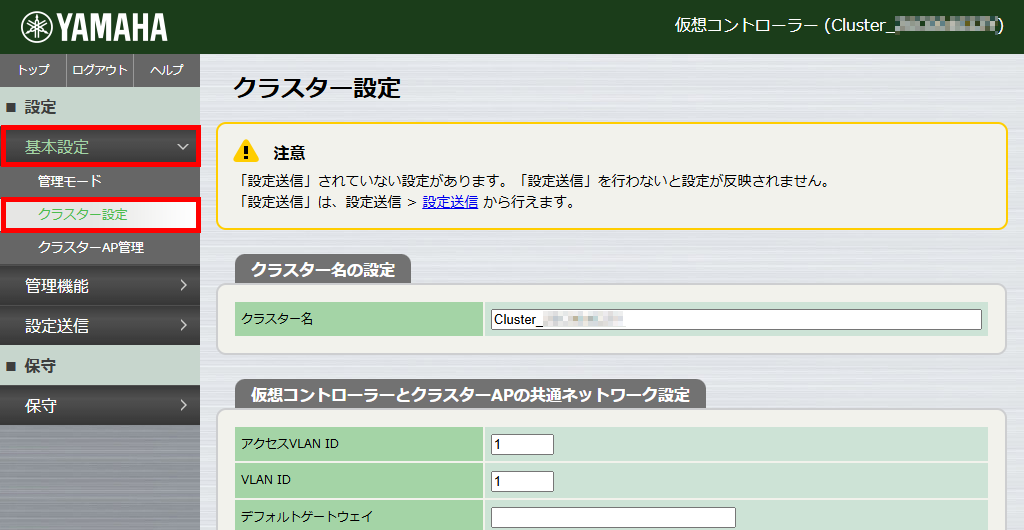Expand the 保守 menu item
Screen dimensions: 1024x530
pos(100,406)
